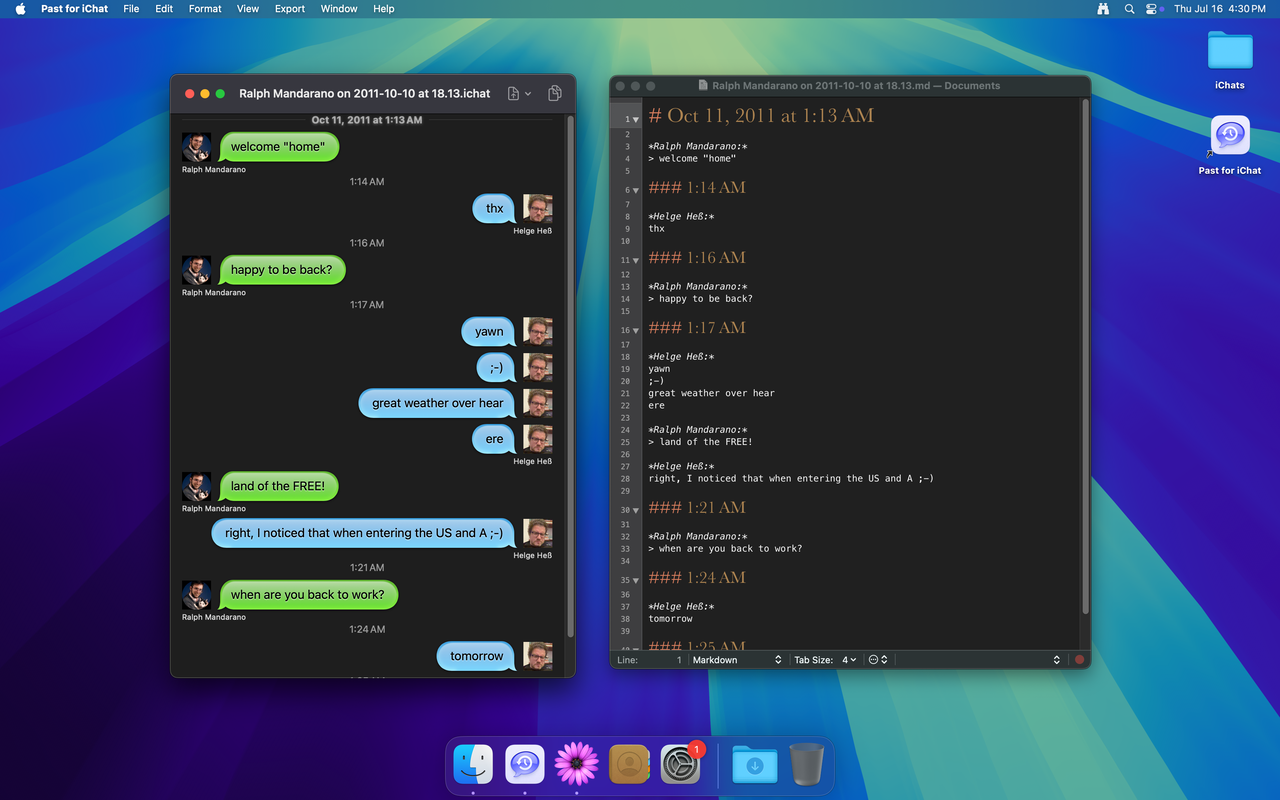1280x800 pixels.
Task: Click the chat window title 'Ralph Mandarano on 2011-10-10 at 18.13.ichat'
Action: click(x=365, y=93)
